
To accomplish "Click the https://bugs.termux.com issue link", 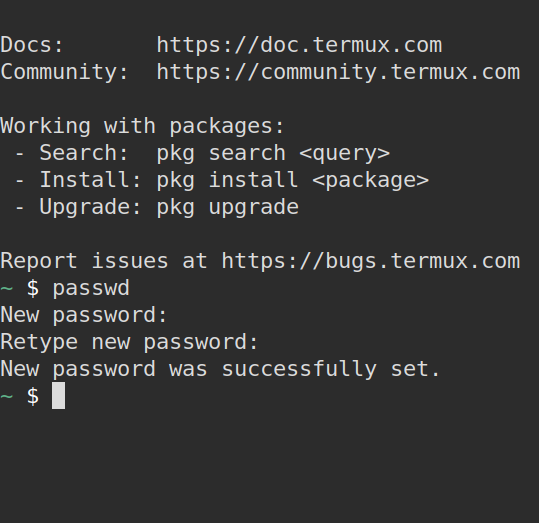I will point(371,261).
